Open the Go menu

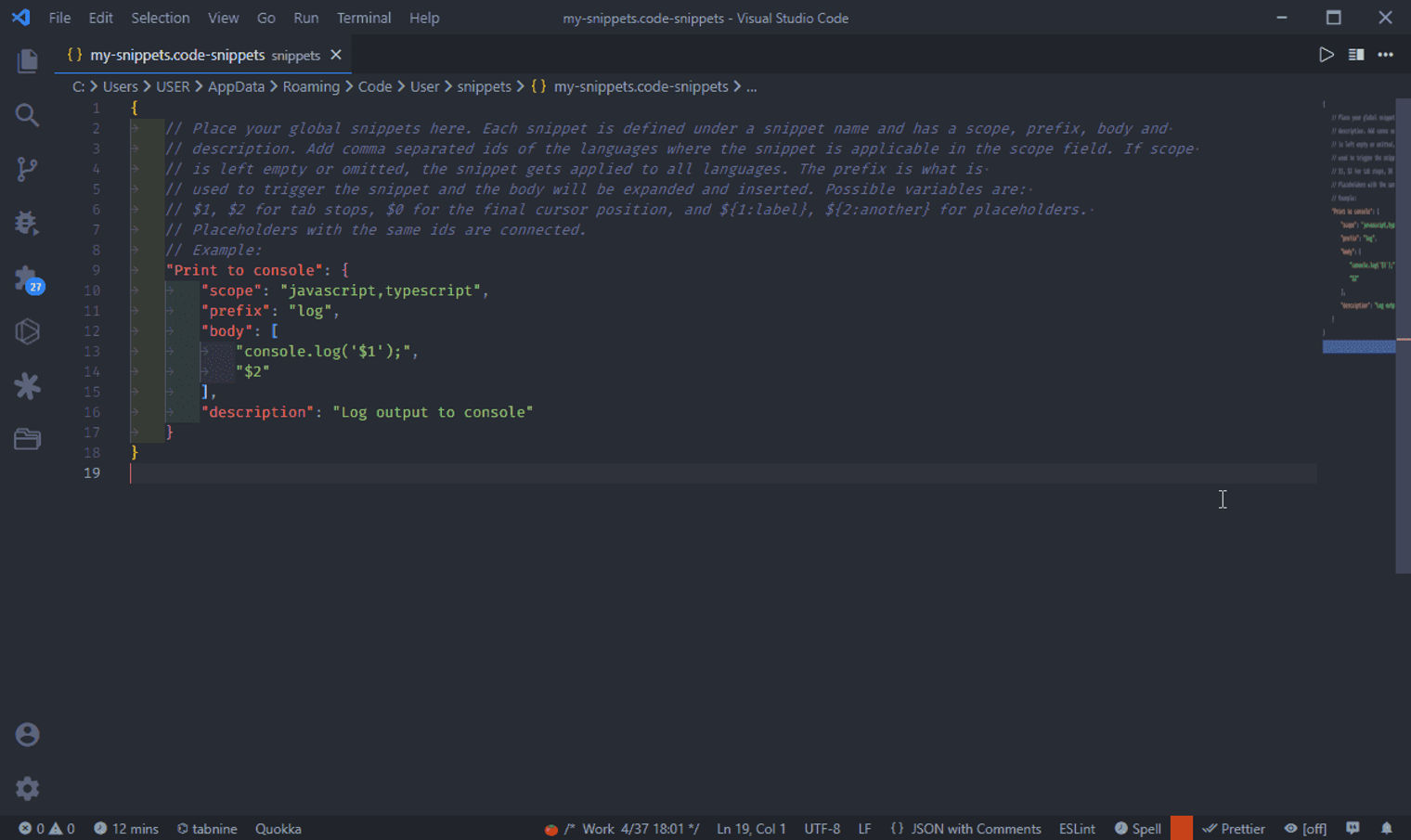click(x=265, y=18)
